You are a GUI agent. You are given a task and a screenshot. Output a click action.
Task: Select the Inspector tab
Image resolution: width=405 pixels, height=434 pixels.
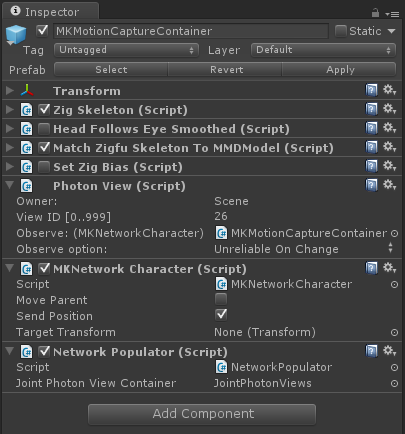(x=51, y=12)
